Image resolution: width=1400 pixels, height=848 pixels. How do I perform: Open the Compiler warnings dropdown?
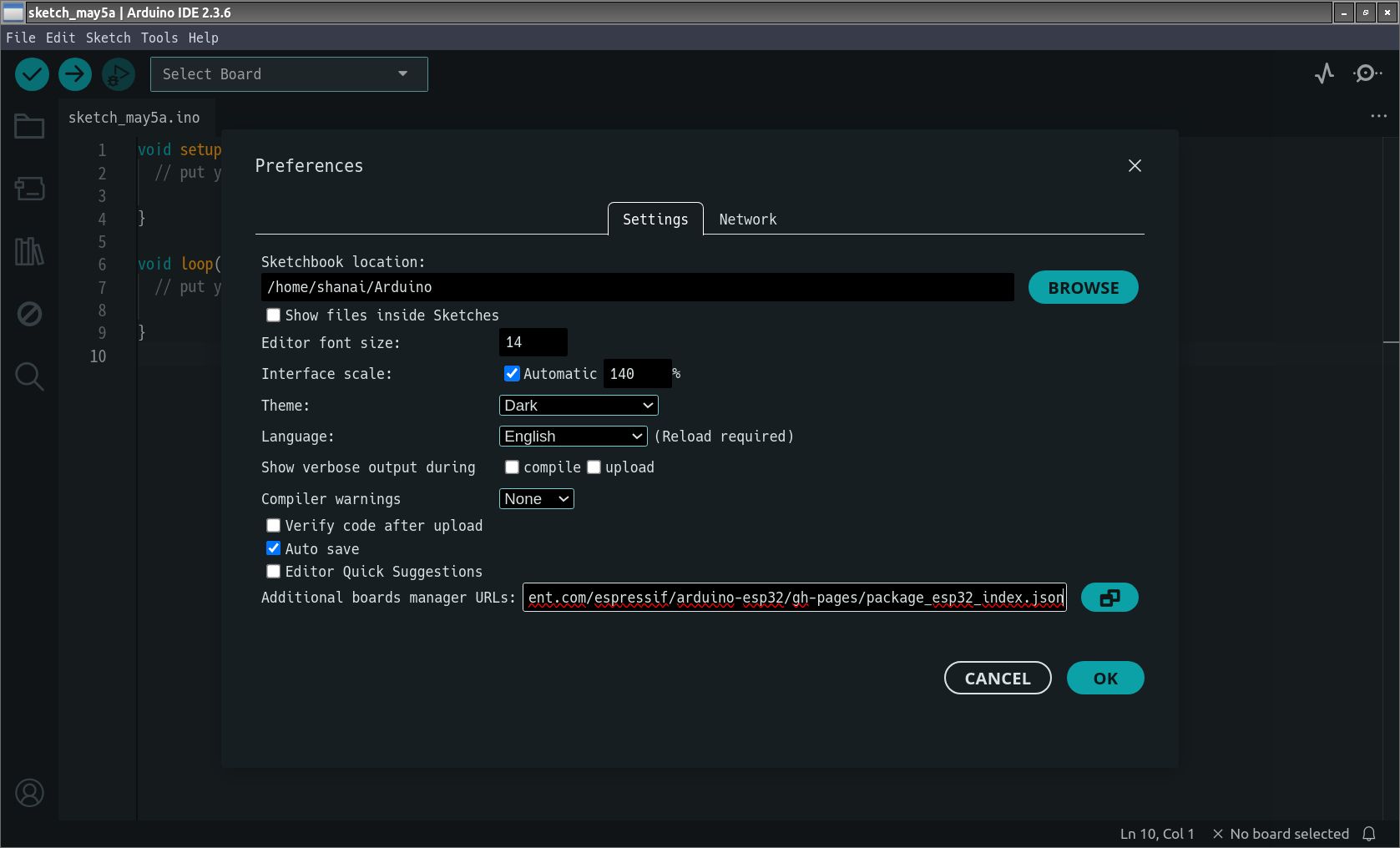536,499
